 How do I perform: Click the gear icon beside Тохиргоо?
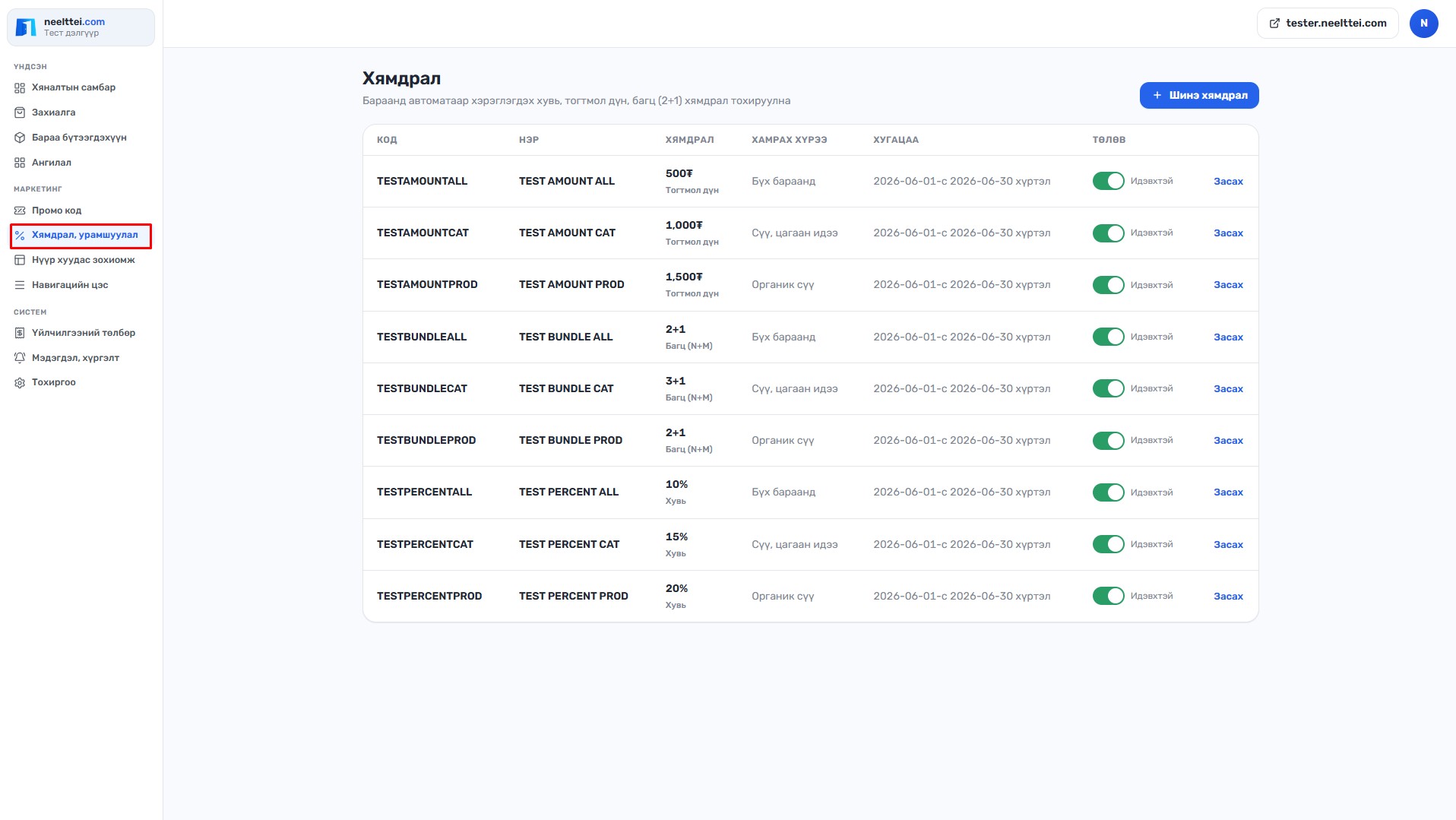20,382
